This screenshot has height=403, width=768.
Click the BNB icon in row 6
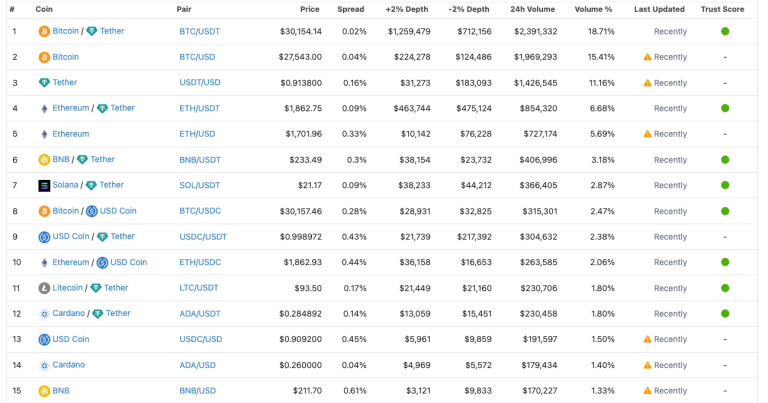click(44, 160)
